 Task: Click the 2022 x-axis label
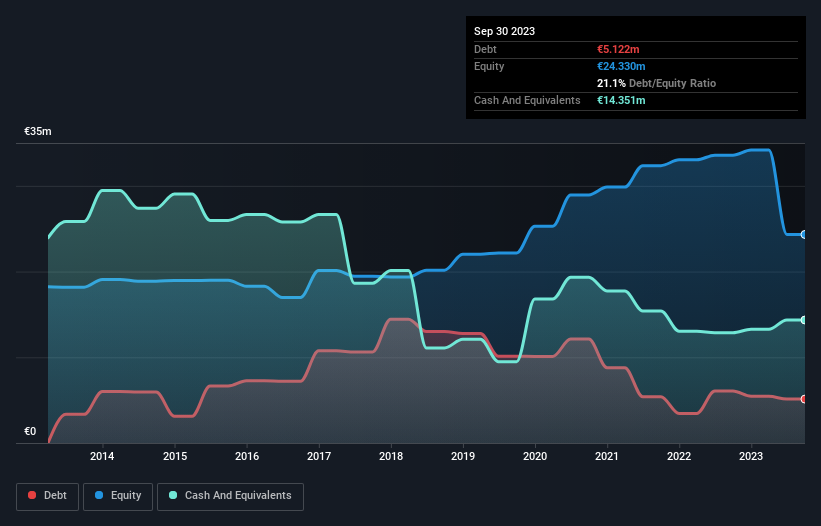pyautogui.click(x=679, y=456)
